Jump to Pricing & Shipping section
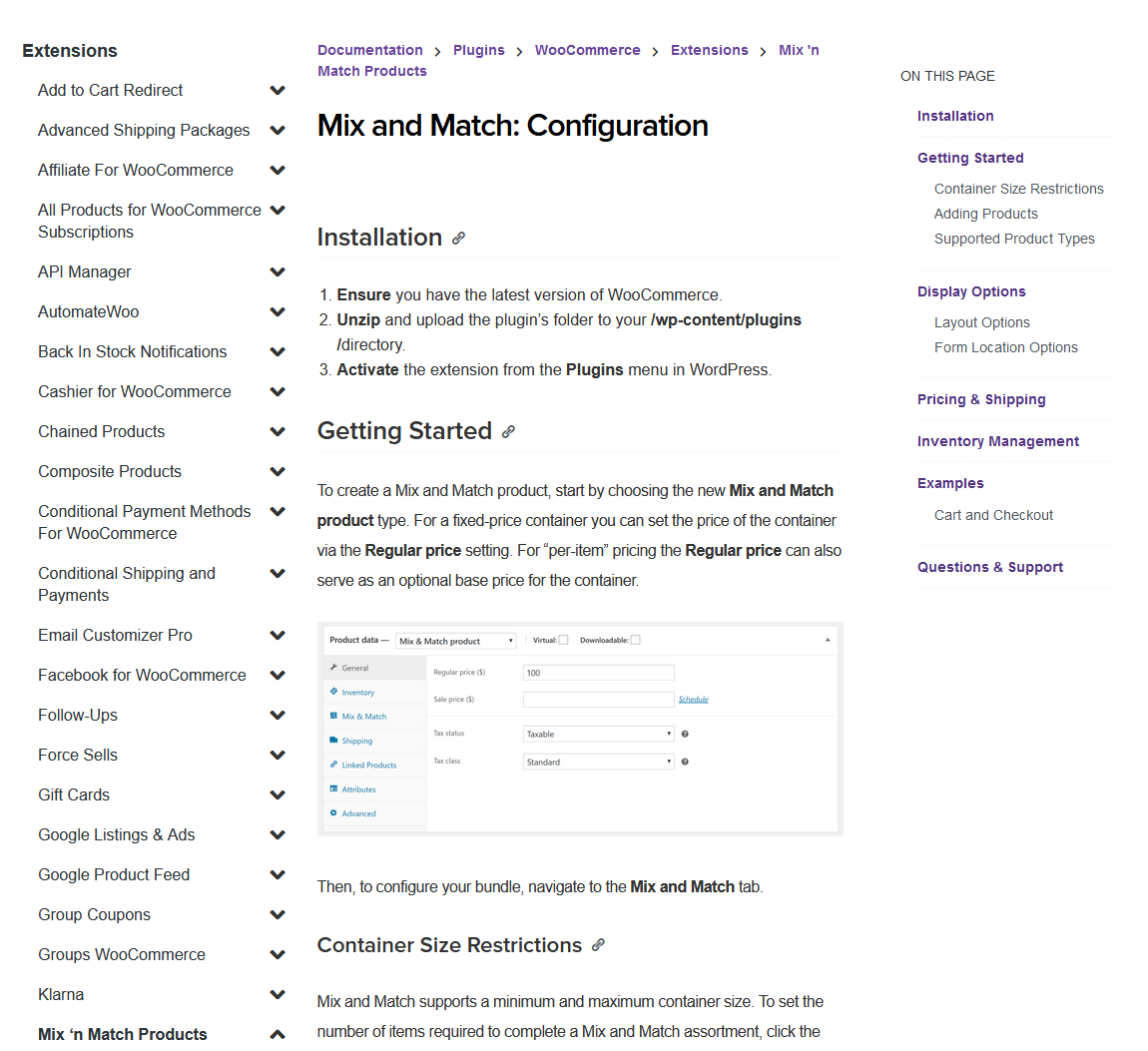Image resolution: width=1148 pixels, height=1051 pixels. (981, 399)
